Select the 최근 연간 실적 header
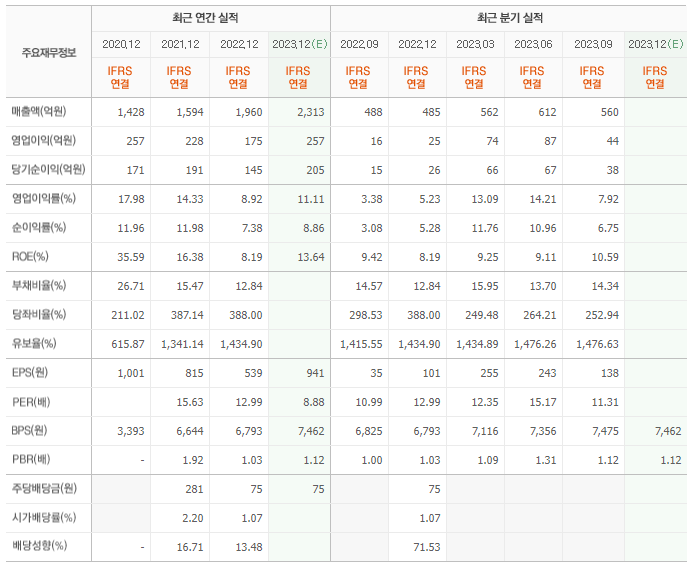This screenshot has height=567, width=694. tap(205, 18)
